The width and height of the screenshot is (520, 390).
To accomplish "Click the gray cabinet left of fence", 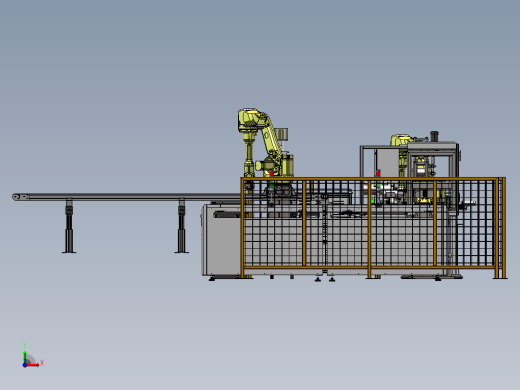I will pos(221,240).
